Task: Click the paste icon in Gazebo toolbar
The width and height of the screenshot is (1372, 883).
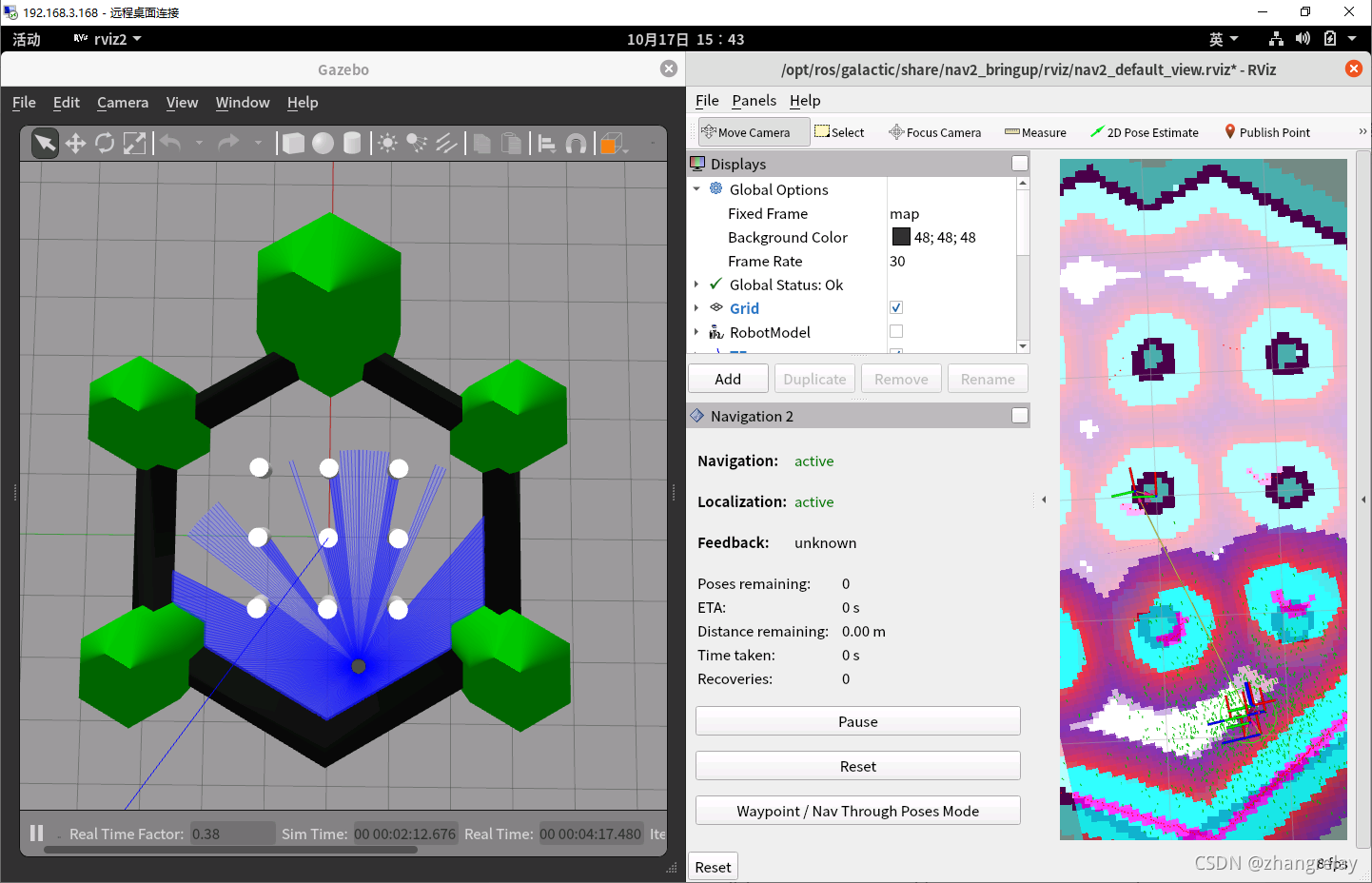Action: coord(512,143)
